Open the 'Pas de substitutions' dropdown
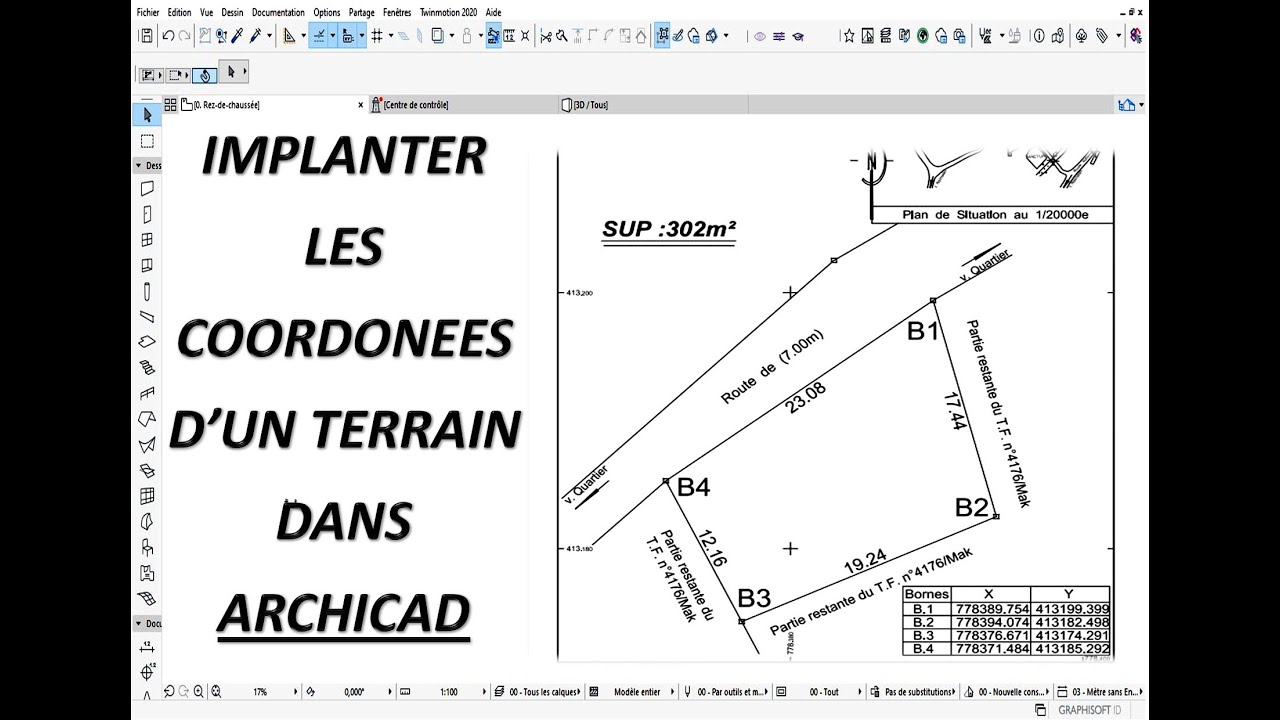The image size is (1280, 720). pos(954,691)
